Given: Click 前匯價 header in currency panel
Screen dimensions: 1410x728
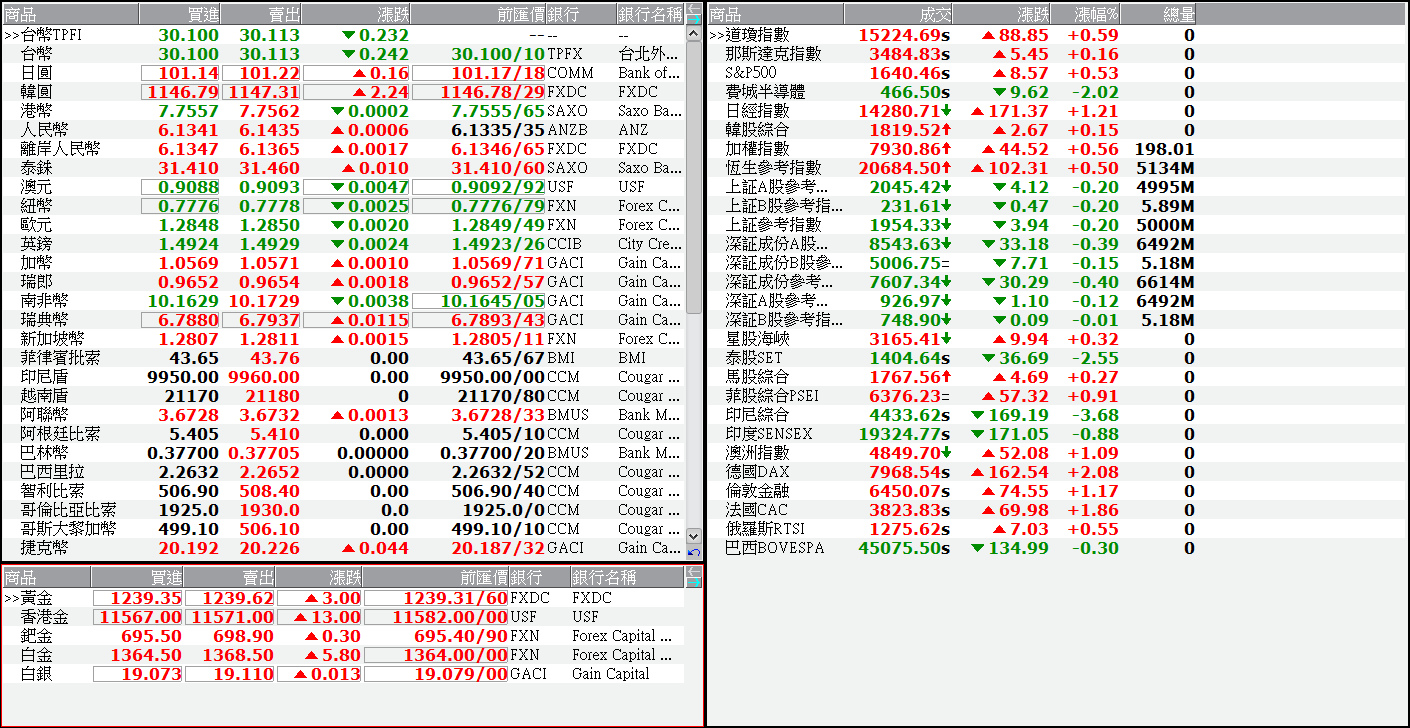Looking at the screenshot, I should (478, 15).
